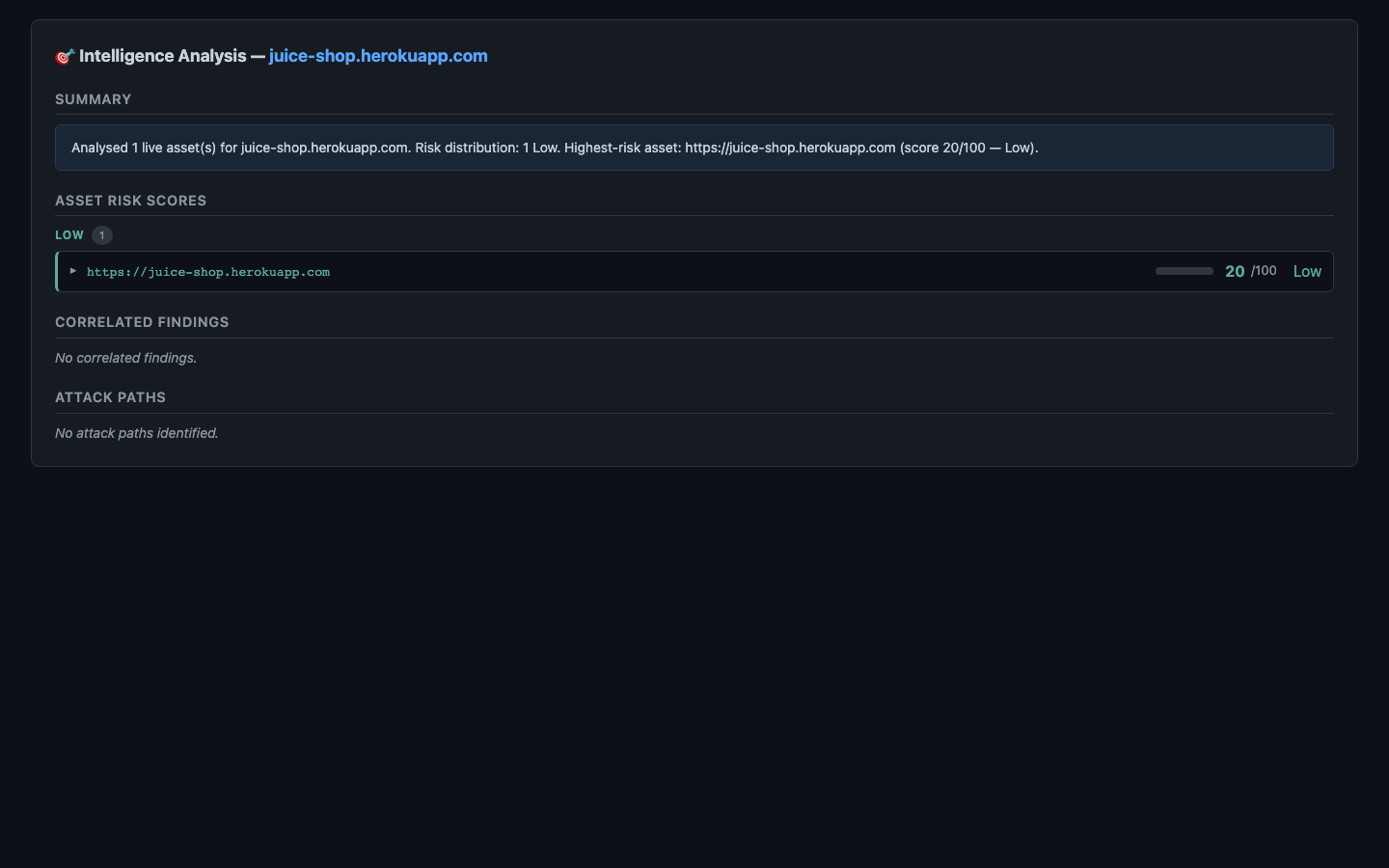Screen dimensions: 1389x868
Task: Click the /100 score denominator
Action: tap(1264, 271)
